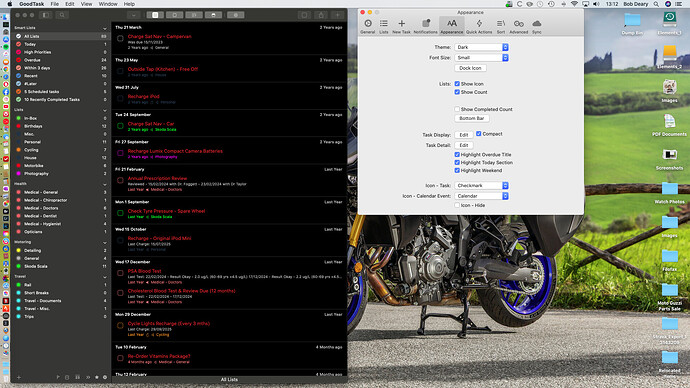Viewport: 690px width, 388px height.
Task: Open the Quick Actions preferences tab
Action: (479, 26)
